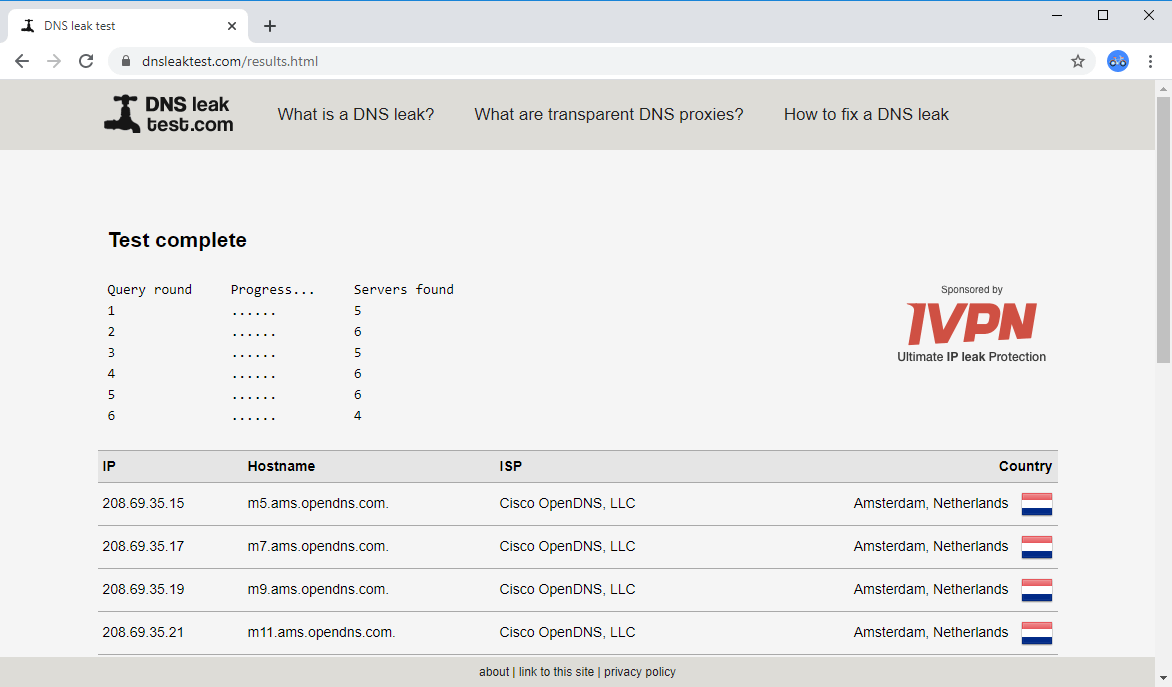
Task: Go back using the browser back arrow
Action: pos(22,61)
